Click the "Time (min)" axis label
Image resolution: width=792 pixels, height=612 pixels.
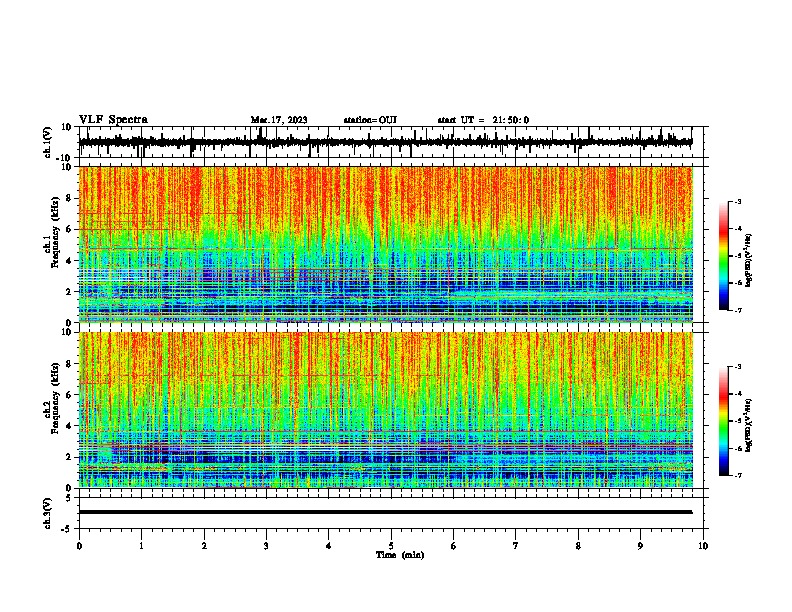(400, 555)
